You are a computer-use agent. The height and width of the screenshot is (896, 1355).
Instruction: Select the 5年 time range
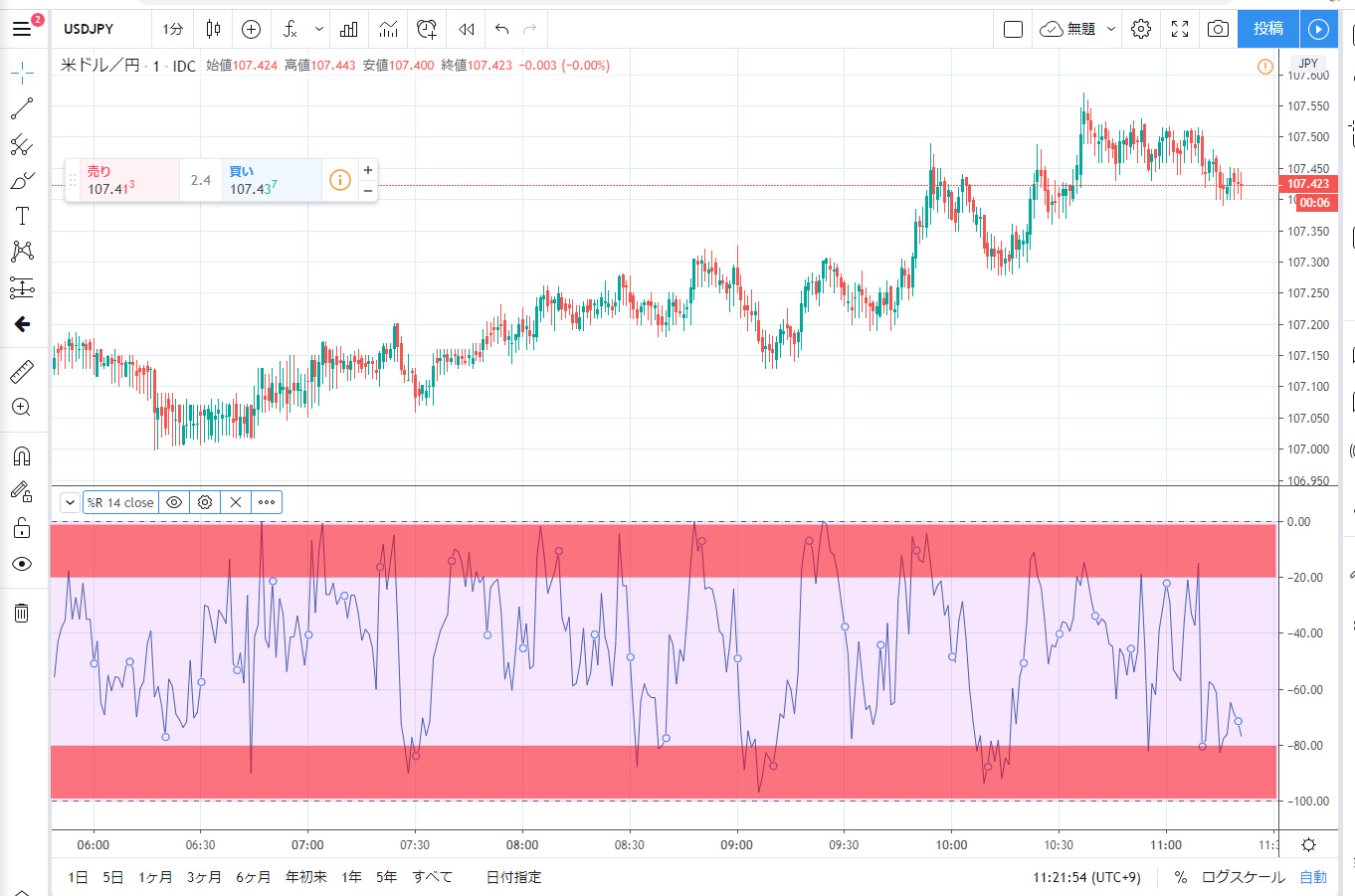pos(387,877)
